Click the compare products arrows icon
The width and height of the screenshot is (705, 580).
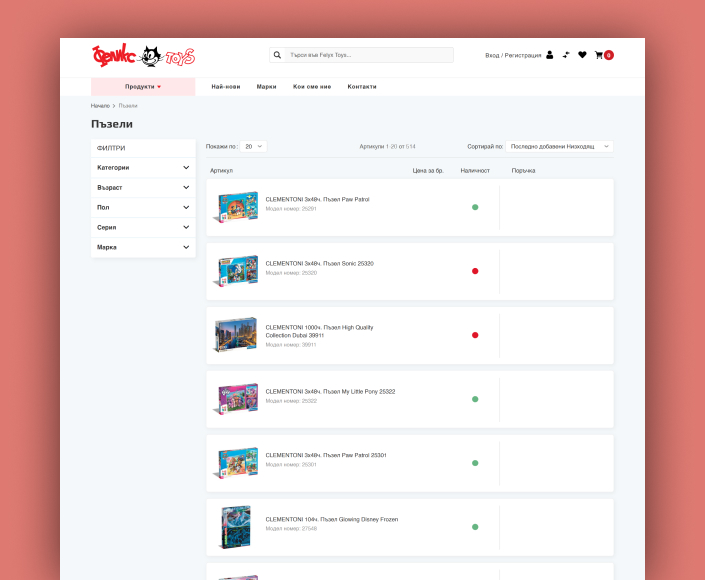pyautogui.click(x=566, y=55)
